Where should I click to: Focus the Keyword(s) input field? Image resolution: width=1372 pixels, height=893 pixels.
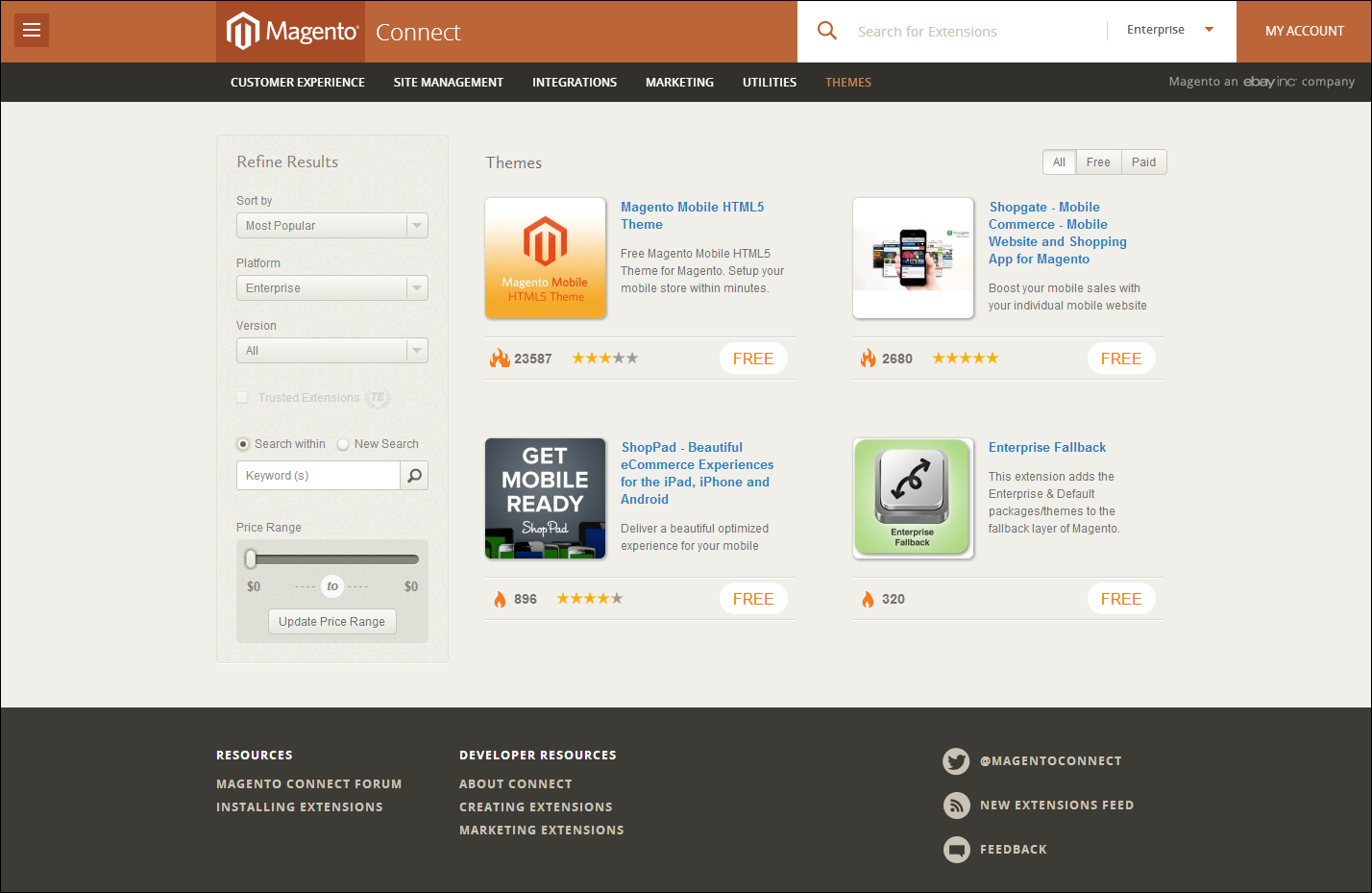pos(318,476)
